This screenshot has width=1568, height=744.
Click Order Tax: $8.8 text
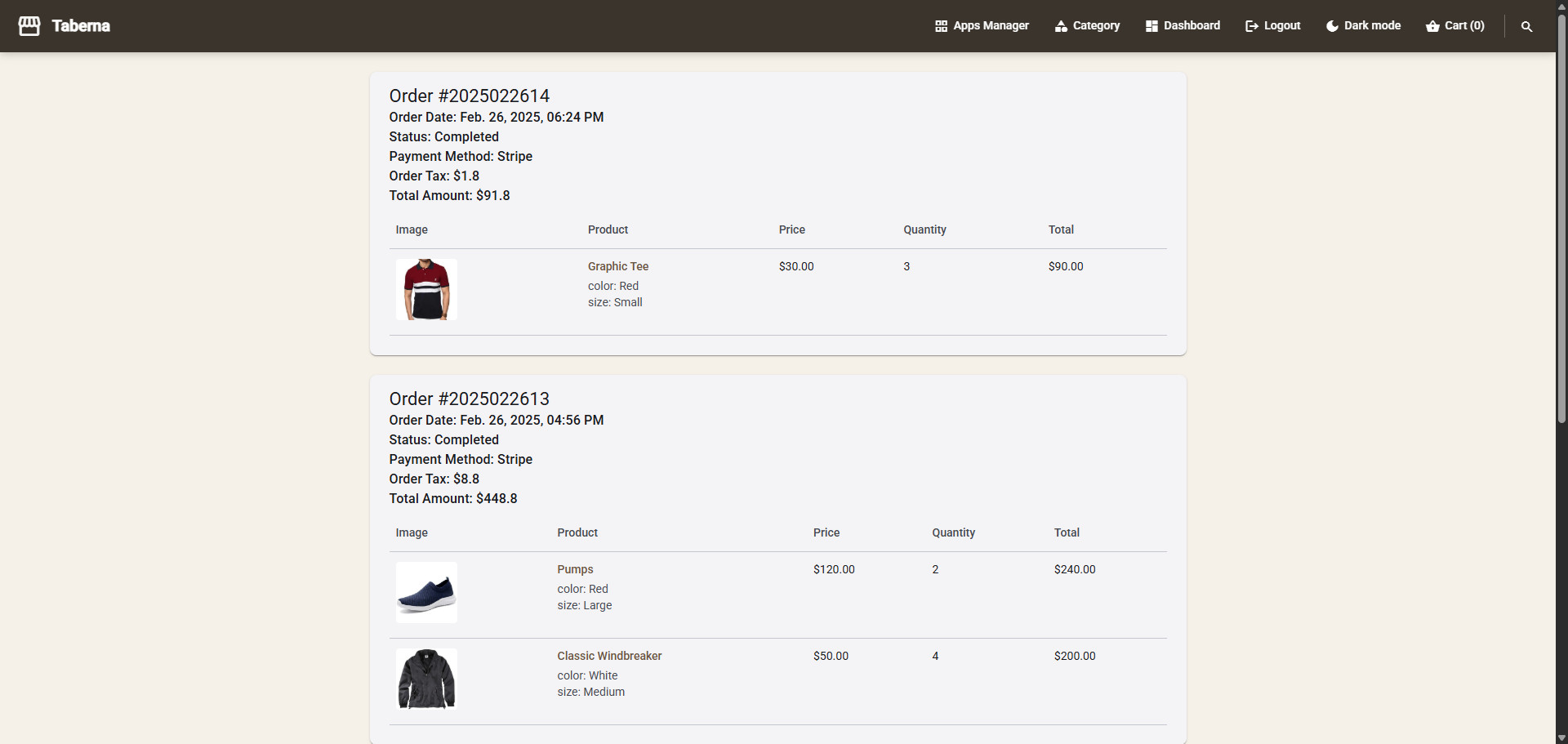(x=434, y=479)
